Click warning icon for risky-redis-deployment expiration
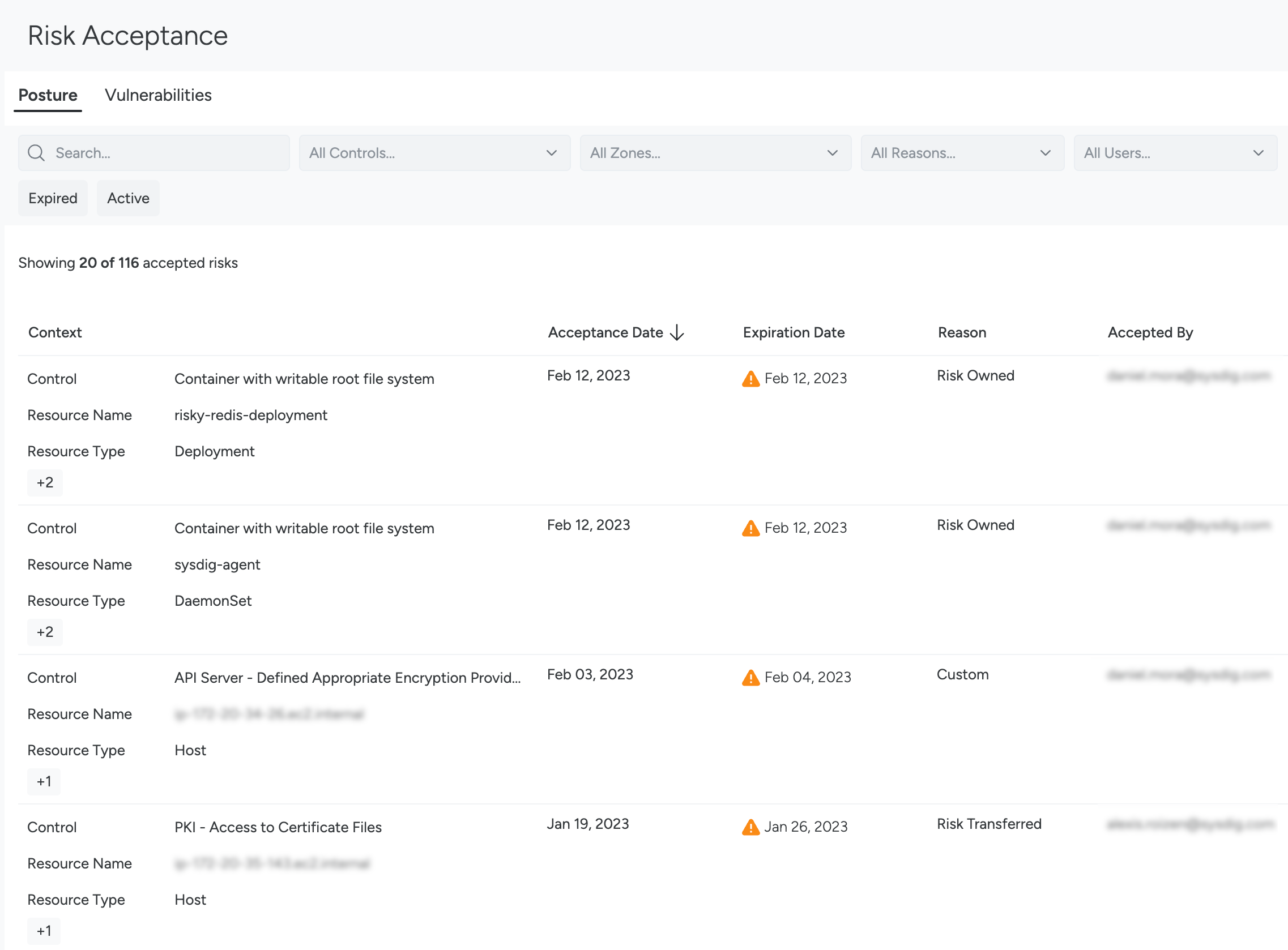This screenshot has width=1288, height=950. pyautogui.click(x=750, y=379)
